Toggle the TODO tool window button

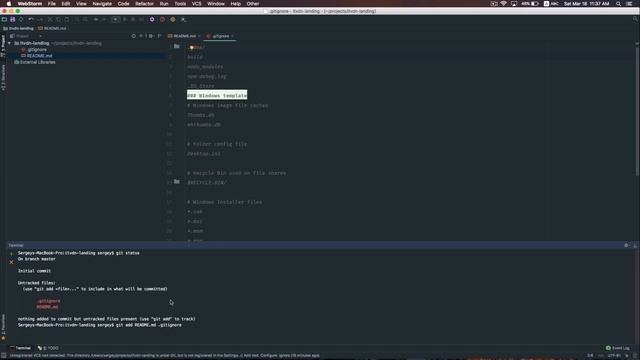(48, 348)
